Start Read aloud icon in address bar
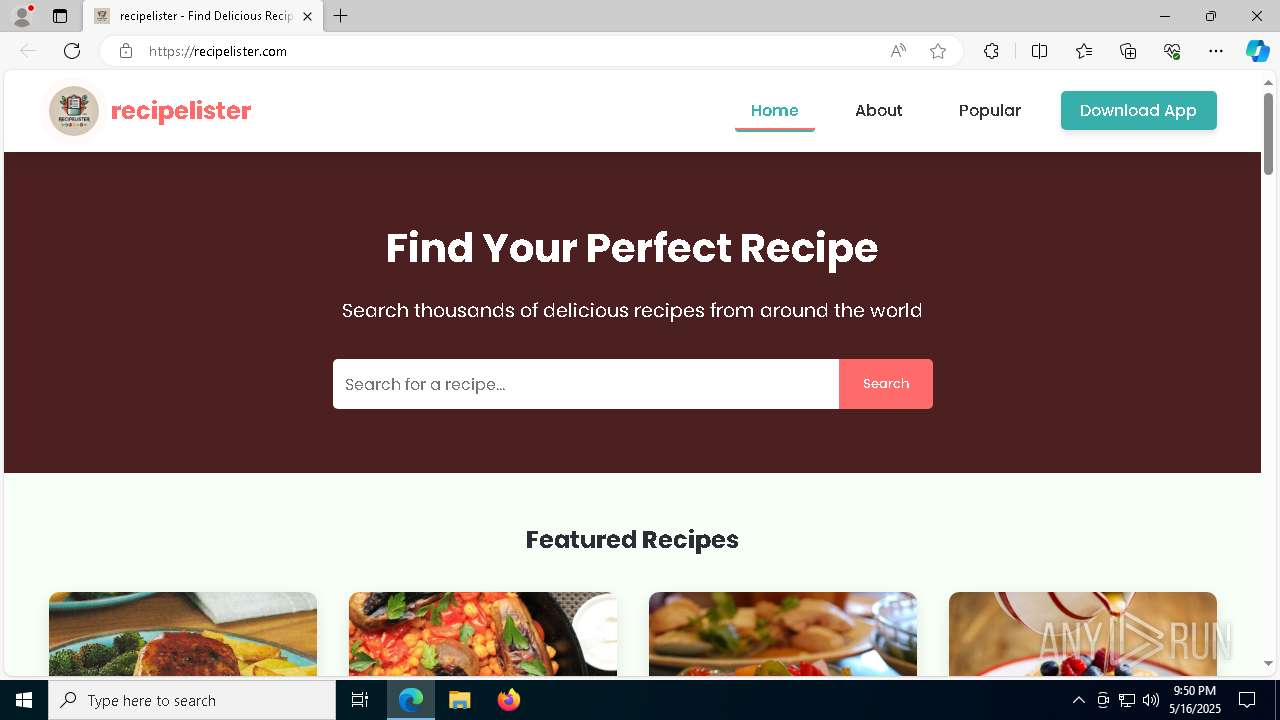Image resolution: width=1280 pixels, height=720 pixels. [x=898, y=51]
